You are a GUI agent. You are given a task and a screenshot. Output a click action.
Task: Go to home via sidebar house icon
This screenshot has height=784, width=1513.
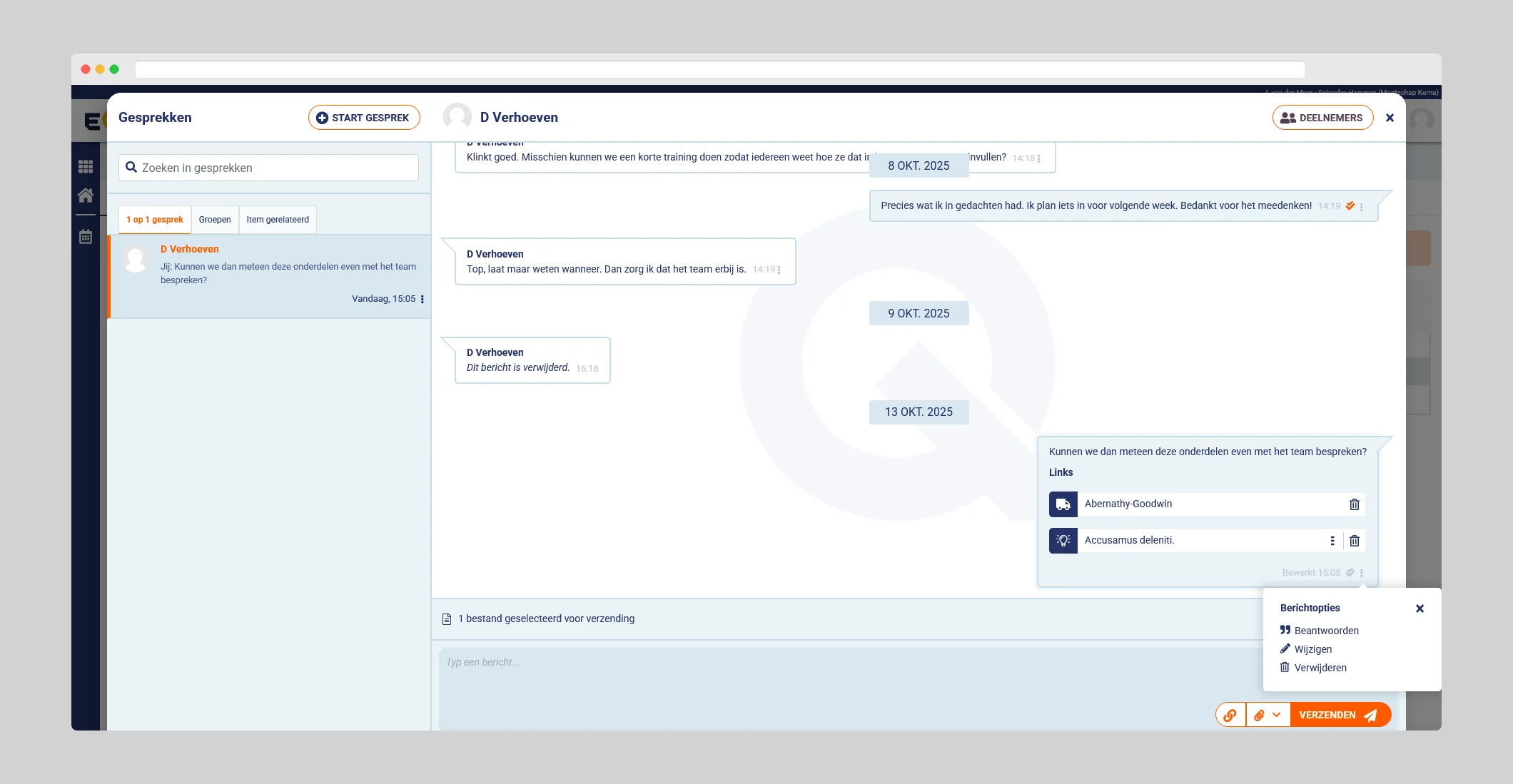point(86,195)
